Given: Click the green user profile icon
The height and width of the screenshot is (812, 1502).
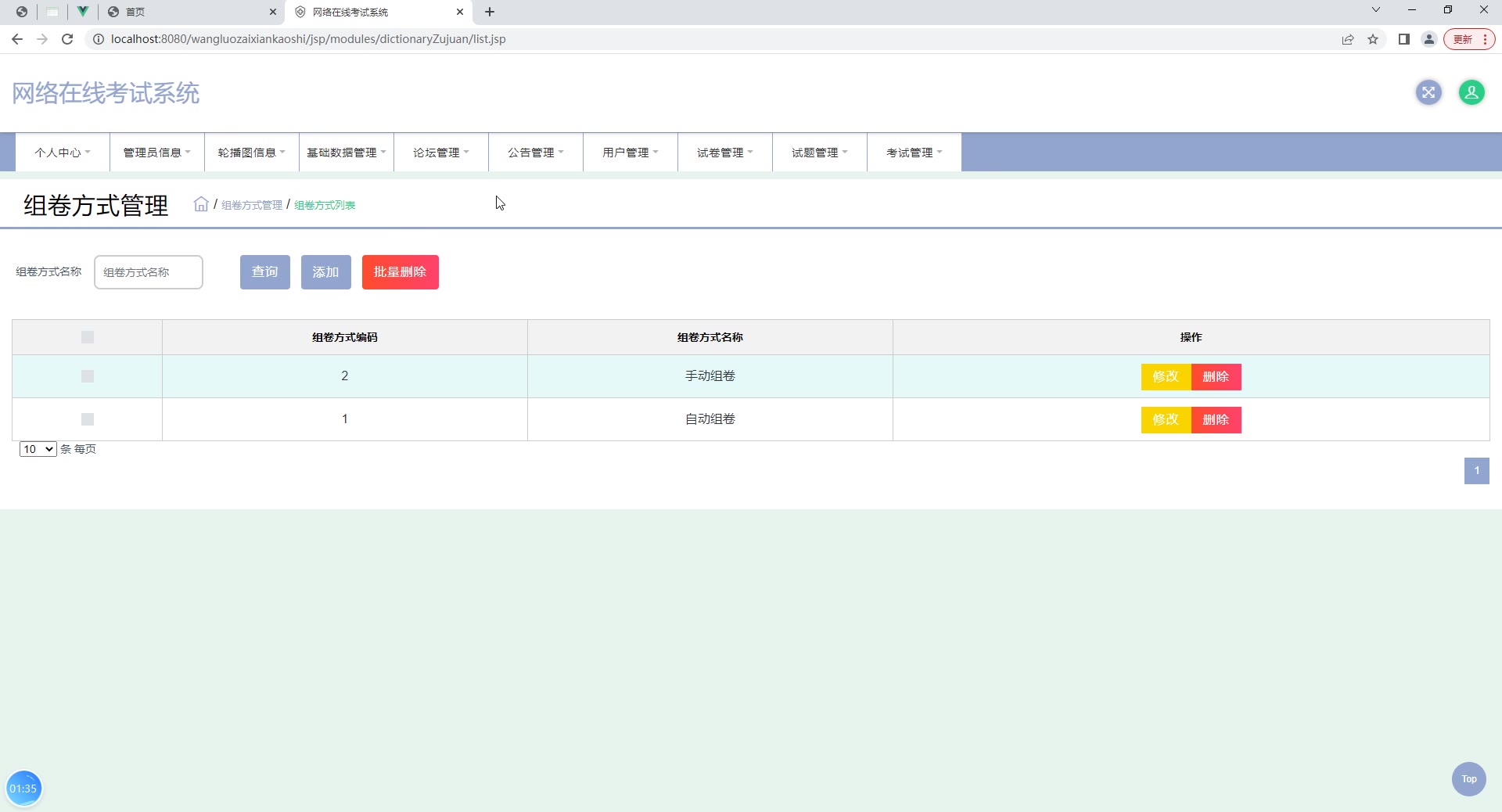Looking at the screenshot, I should coord(1471,92).
